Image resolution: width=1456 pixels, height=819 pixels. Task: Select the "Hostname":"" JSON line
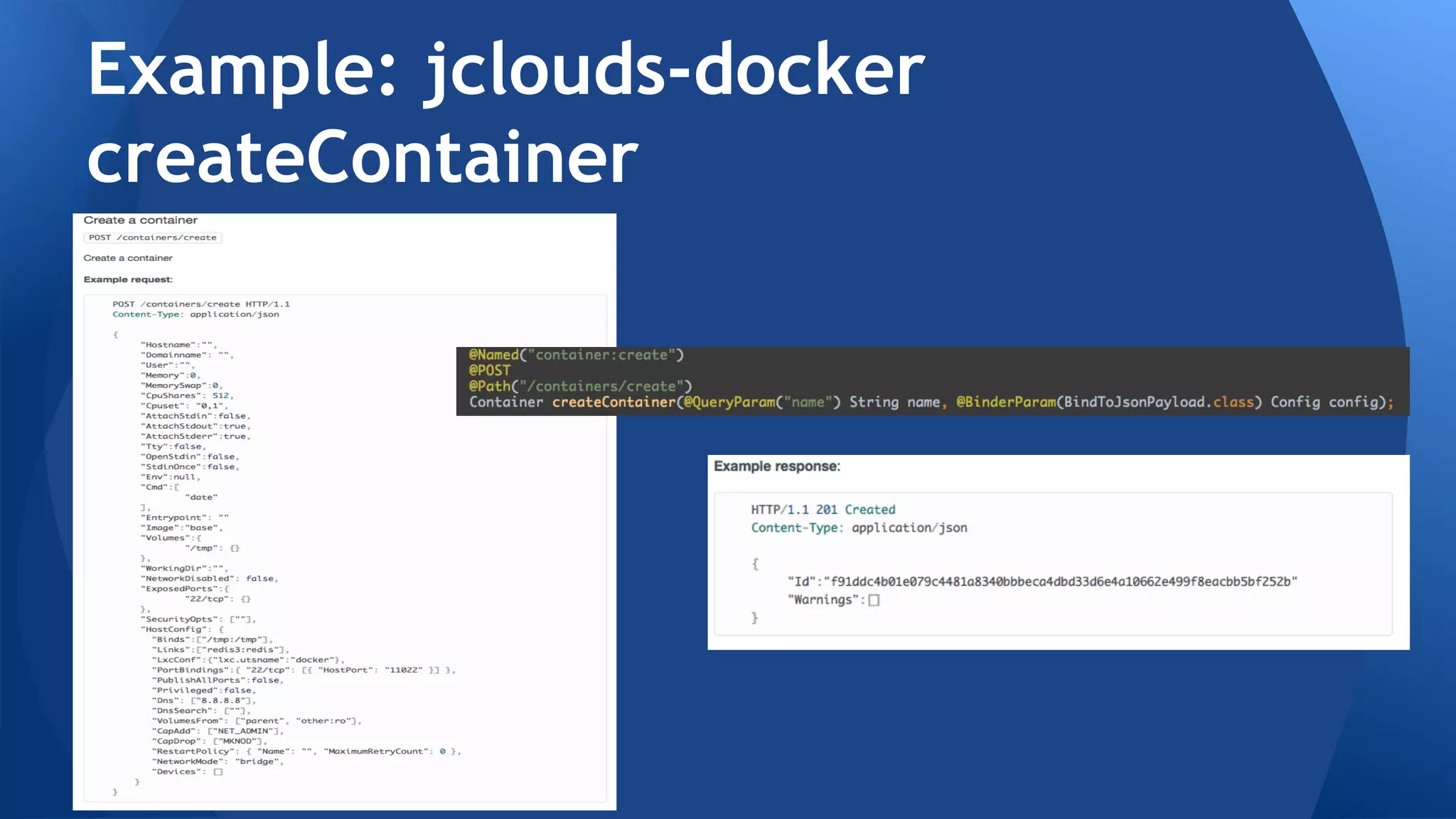click(178, 345)
